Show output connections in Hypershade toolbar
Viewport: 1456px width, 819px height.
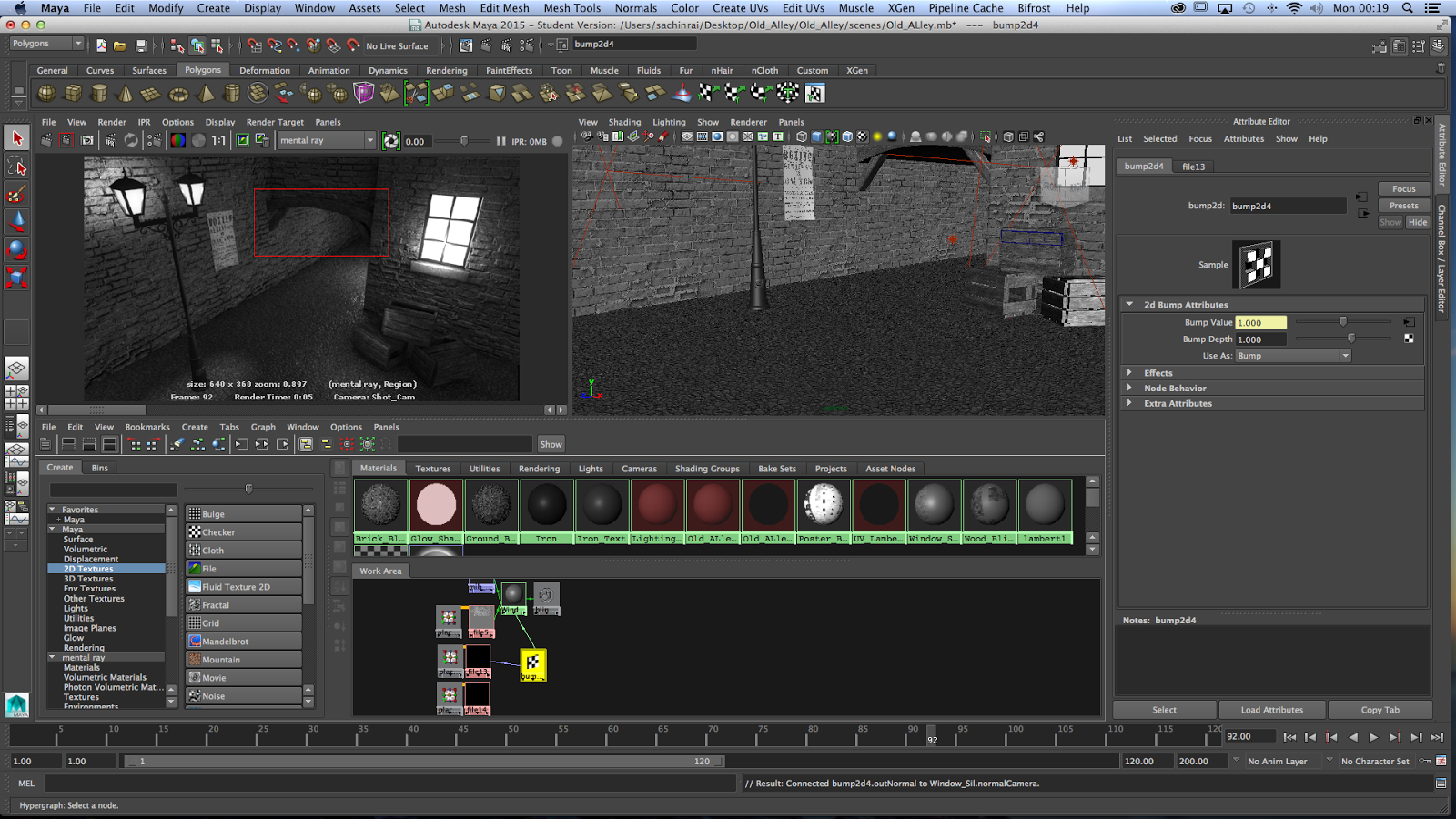click(282, 444)
